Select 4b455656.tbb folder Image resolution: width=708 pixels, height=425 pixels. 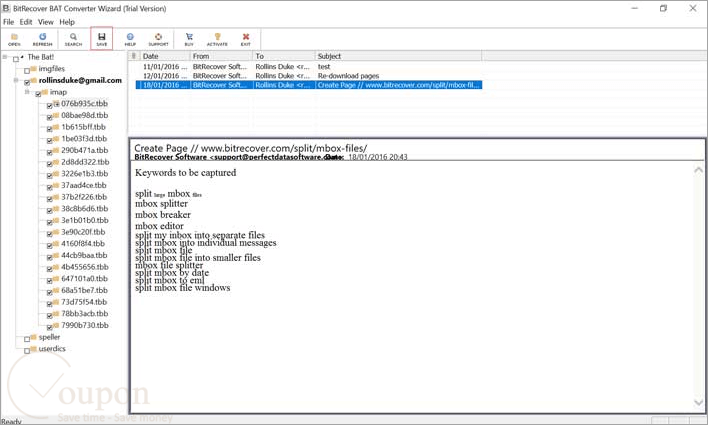pos(85,267)
